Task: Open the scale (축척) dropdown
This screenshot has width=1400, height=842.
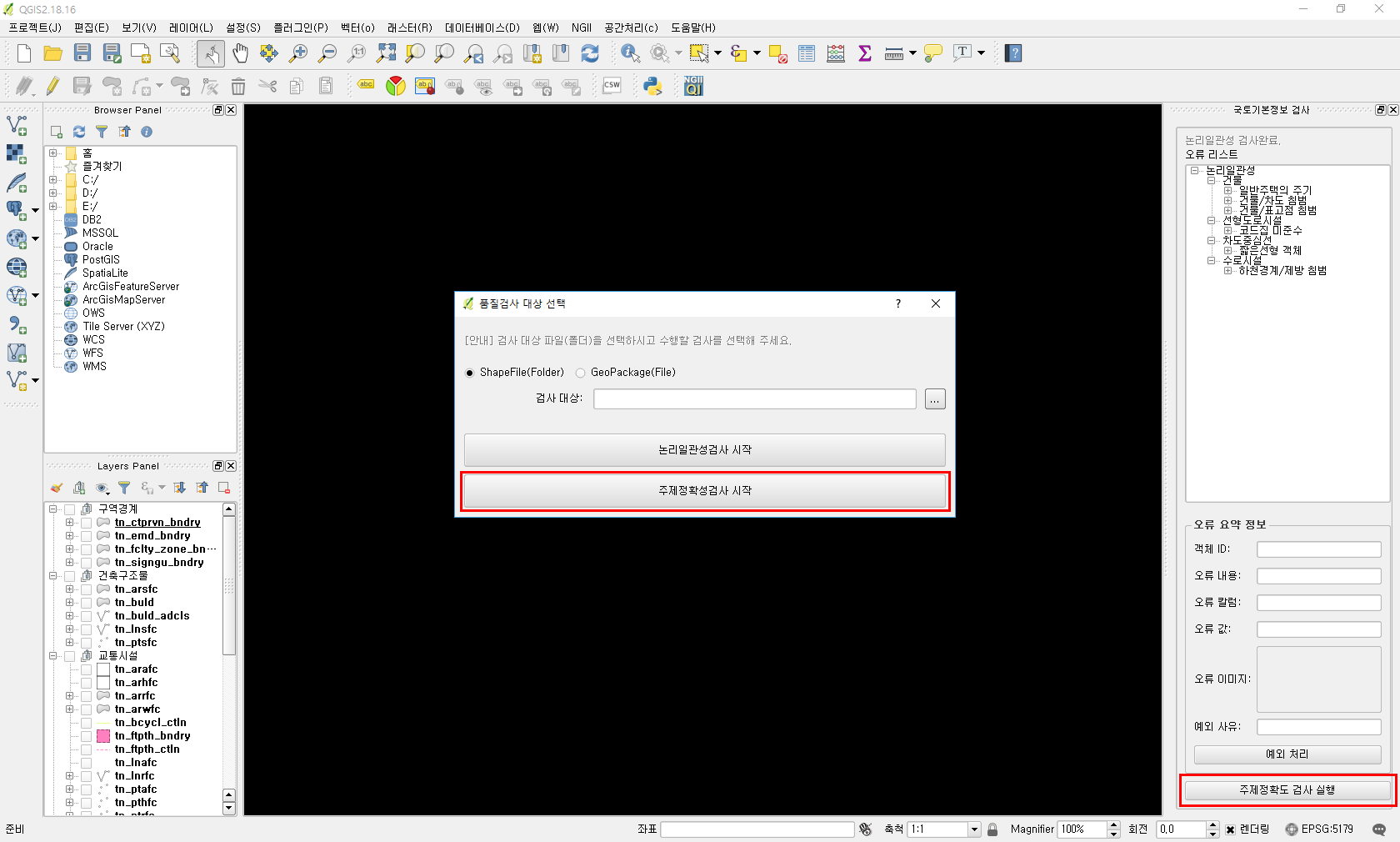Action: tap(973, 829)
